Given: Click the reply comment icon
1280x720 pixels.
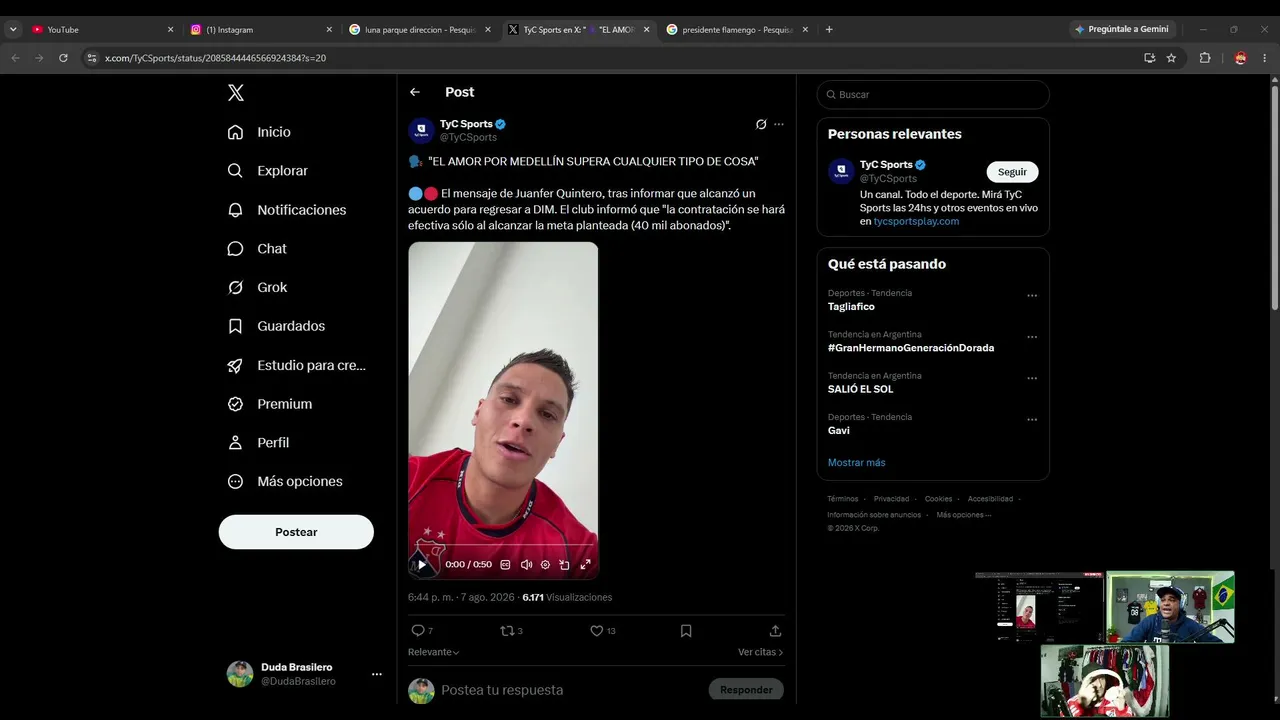Looking at the screenshot, I should point(418,631).
